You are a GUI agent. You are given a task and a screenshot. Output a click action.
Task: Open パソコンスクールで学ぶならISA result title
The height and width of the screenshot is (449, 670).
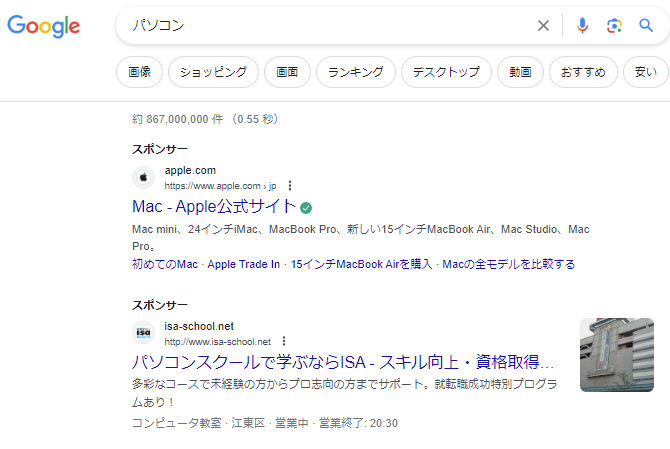pyautogui.click(x=343, y=362)
